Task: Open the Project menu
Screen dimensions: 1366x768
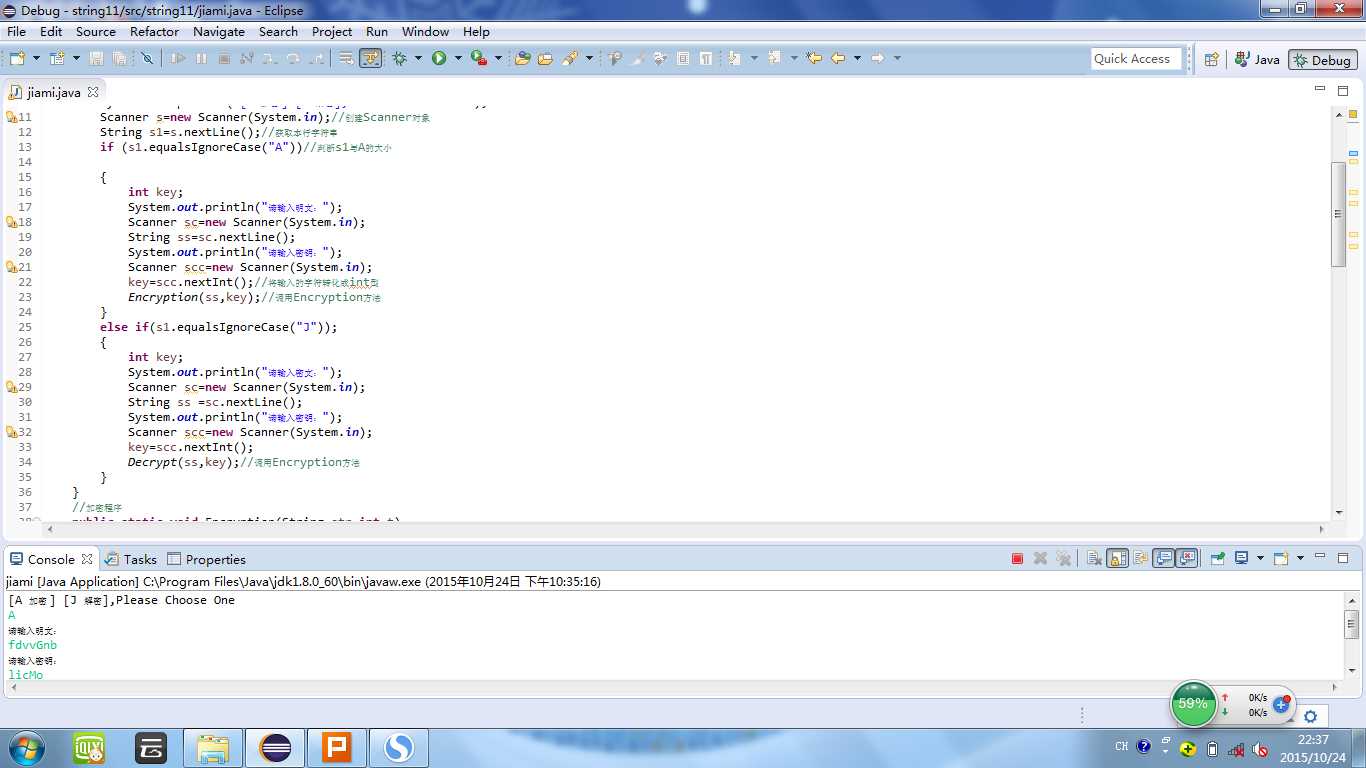Action: click(x=332, y=31)
